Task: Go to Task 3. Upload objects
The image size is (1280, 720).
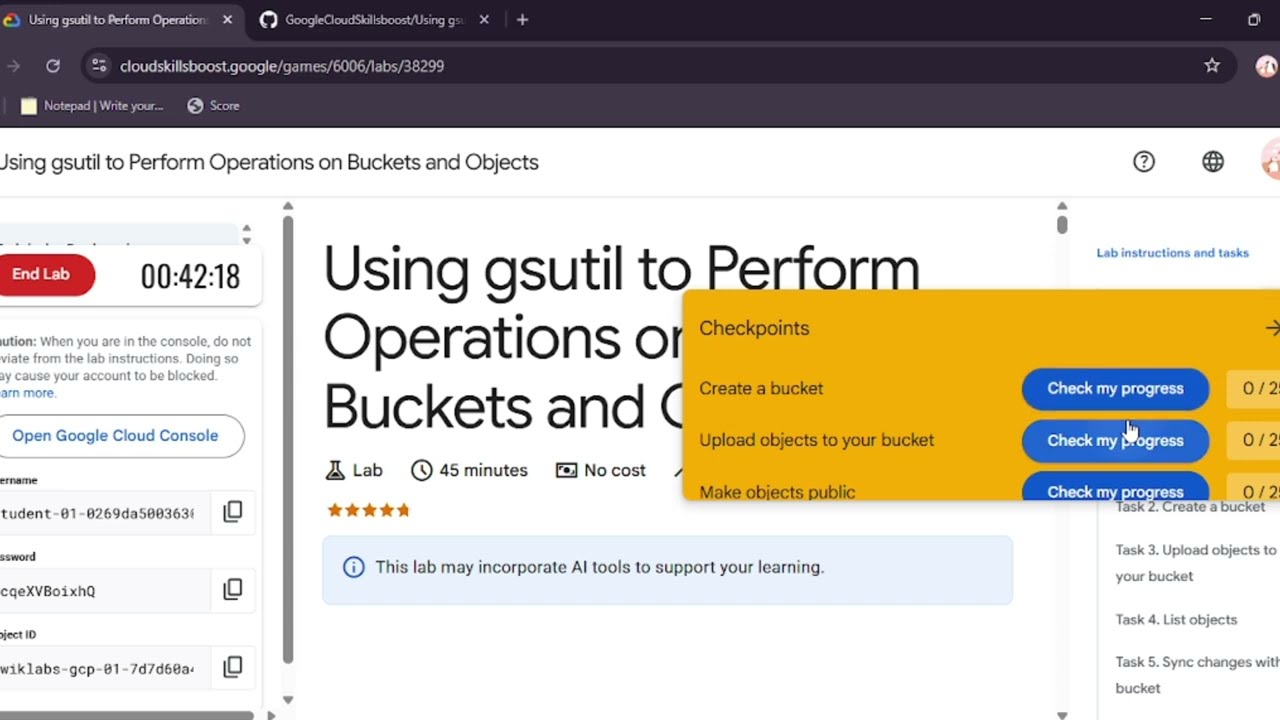Action: 1196,563
